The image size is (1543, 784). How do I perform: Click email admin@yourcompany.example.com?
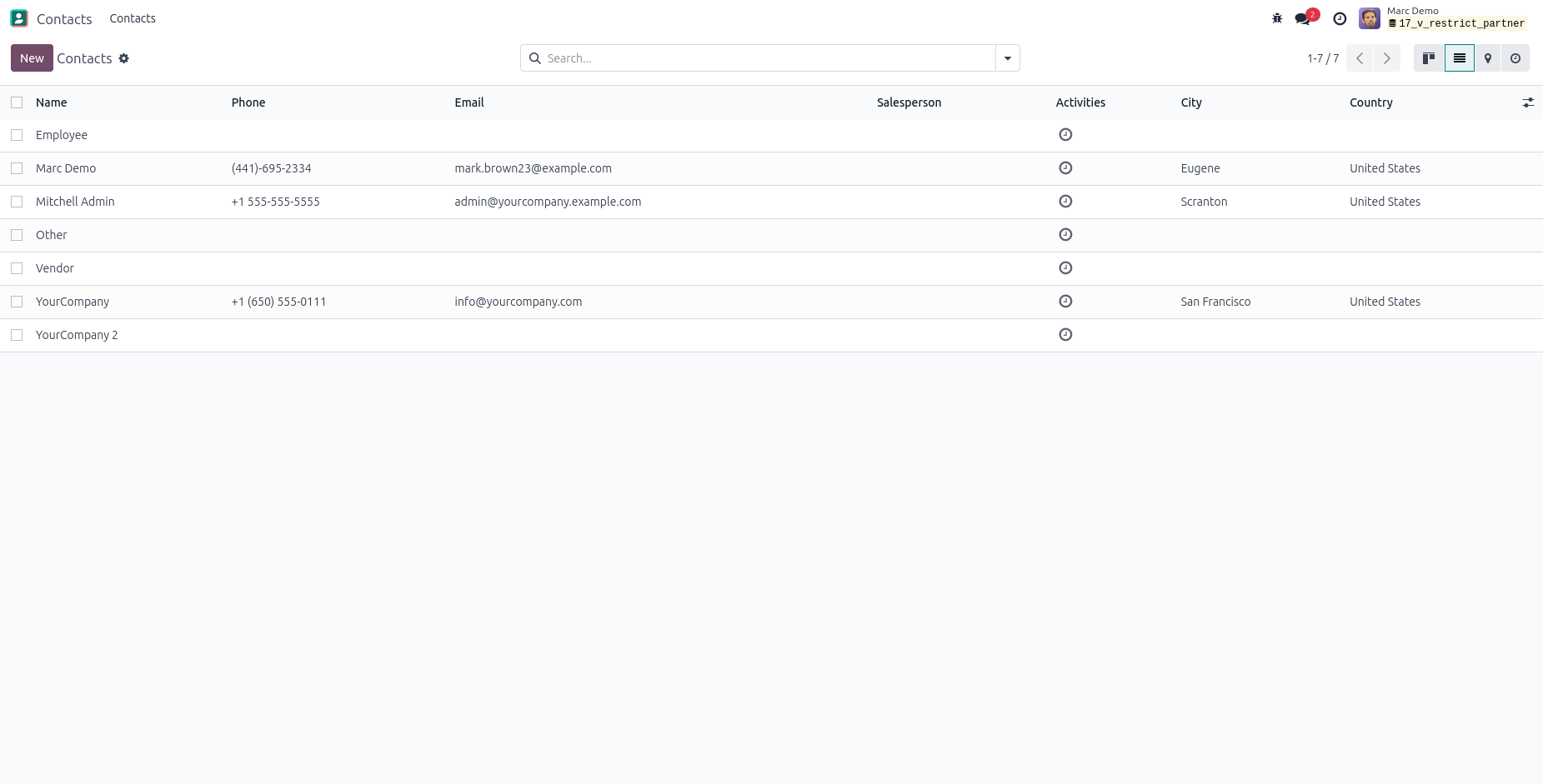pyautogui.click(x=548, y=202)
